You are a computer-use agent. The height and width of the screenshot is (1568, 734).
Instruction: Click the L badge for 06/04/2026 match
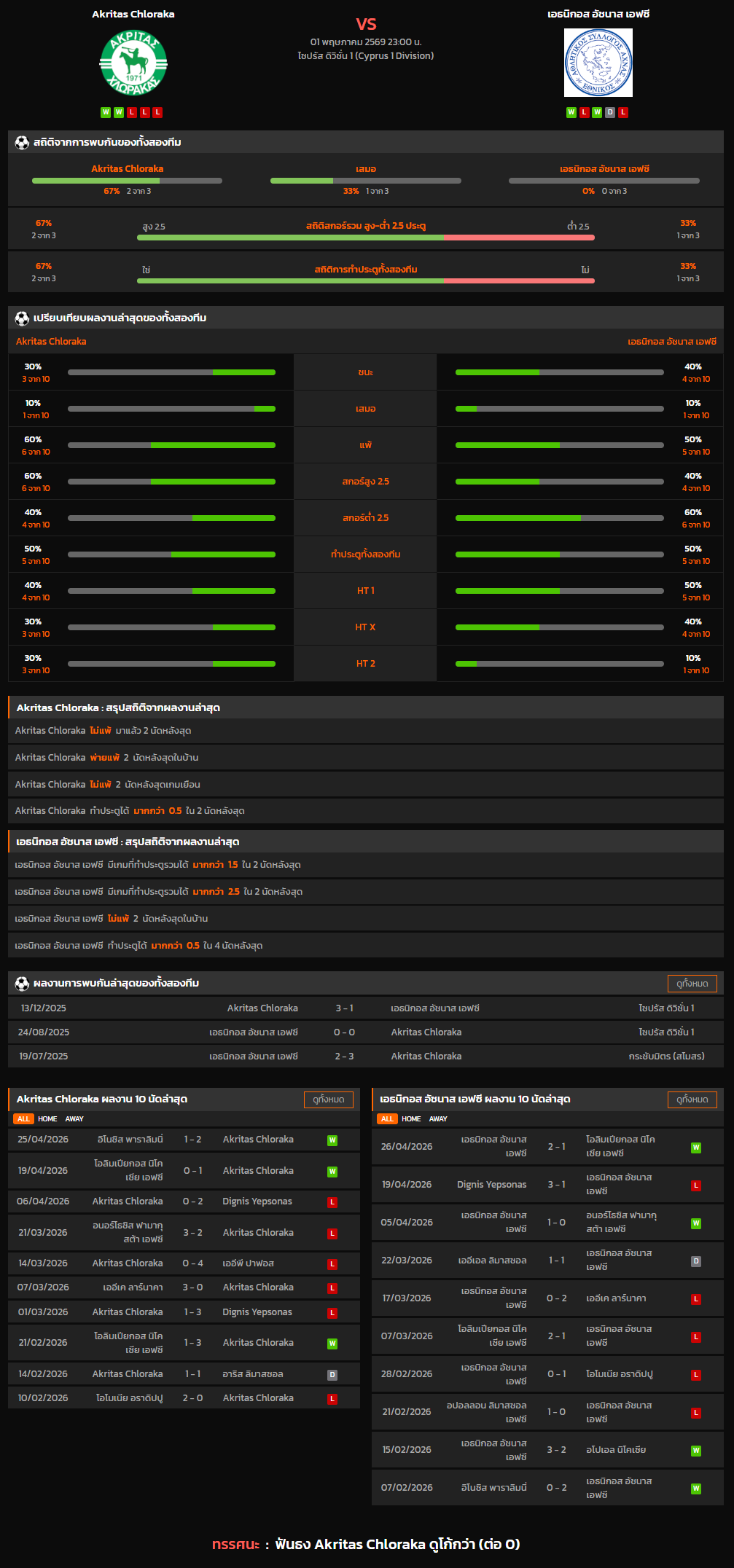tap(332, 1202)
